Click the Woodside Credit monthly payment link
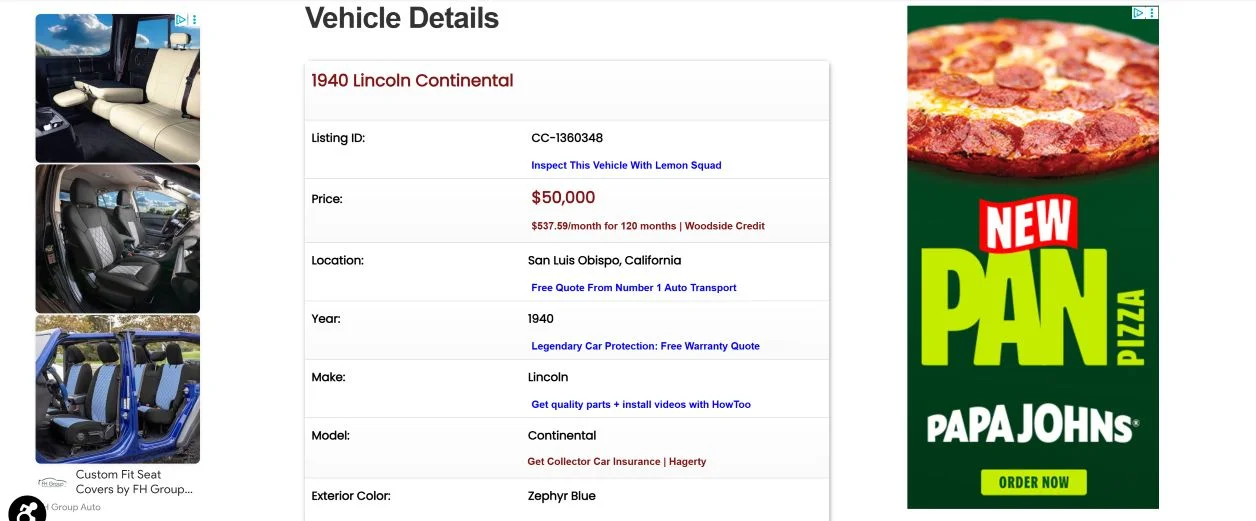The image size is (1256, 521). (648, 226)
